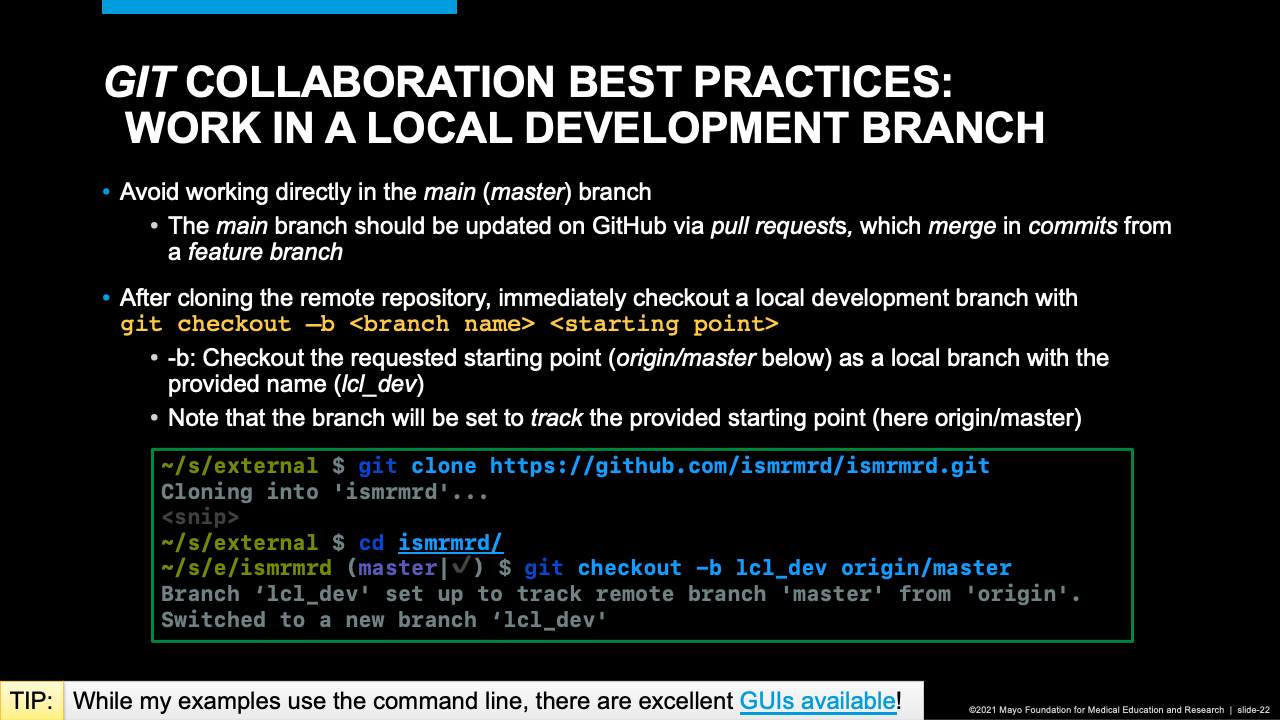Click "WORK IN A LOCAL DEVELOPMENT BRANCH" heading line
1280x720 pixels.
[585, 128]
